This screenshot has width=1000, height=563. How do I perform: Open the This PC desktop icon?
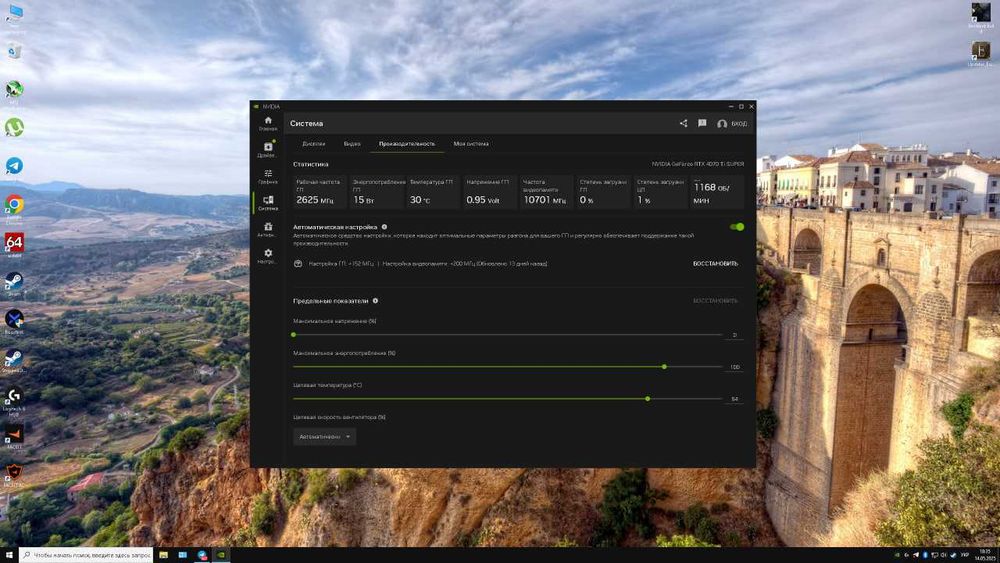click(x=15, y=13)
